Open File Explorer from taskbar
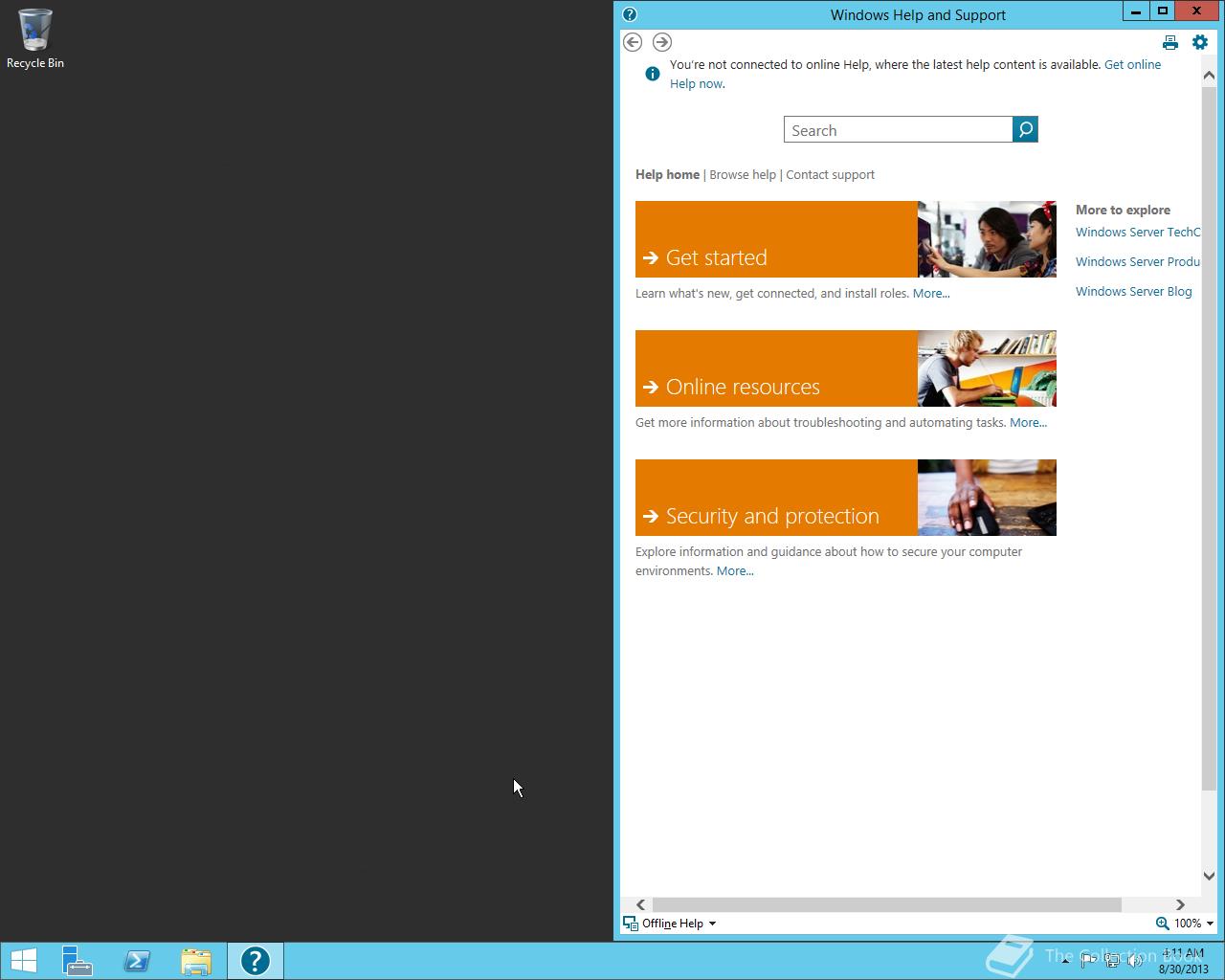The height and width of the screenshot is (980, 1225). coord(196,961)
